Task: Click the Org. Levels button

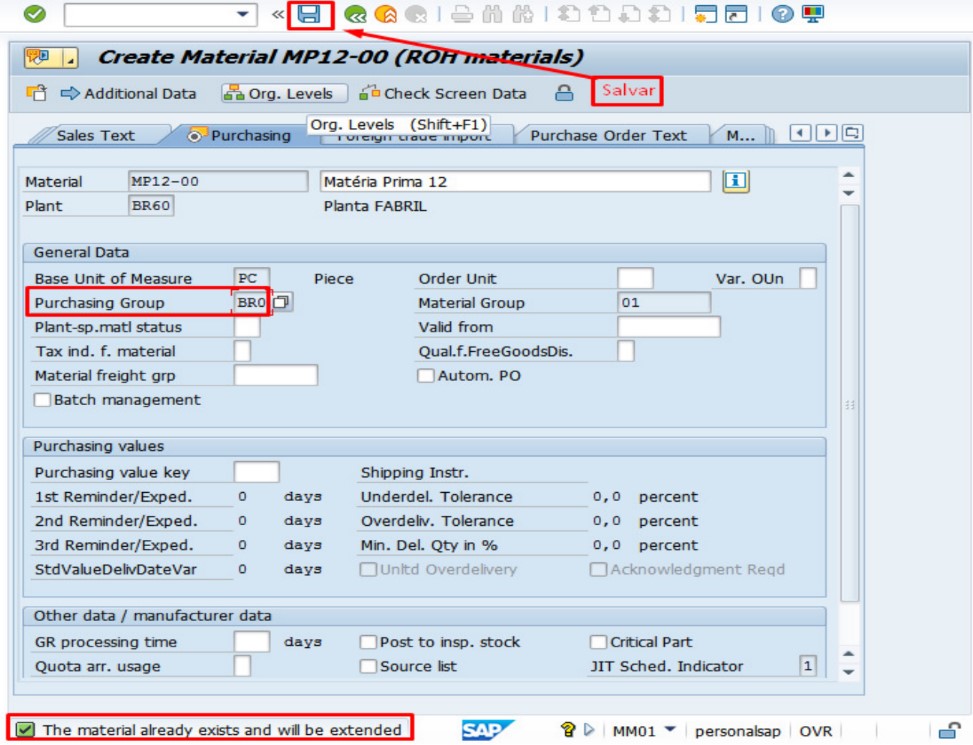Action: (284, 93)
